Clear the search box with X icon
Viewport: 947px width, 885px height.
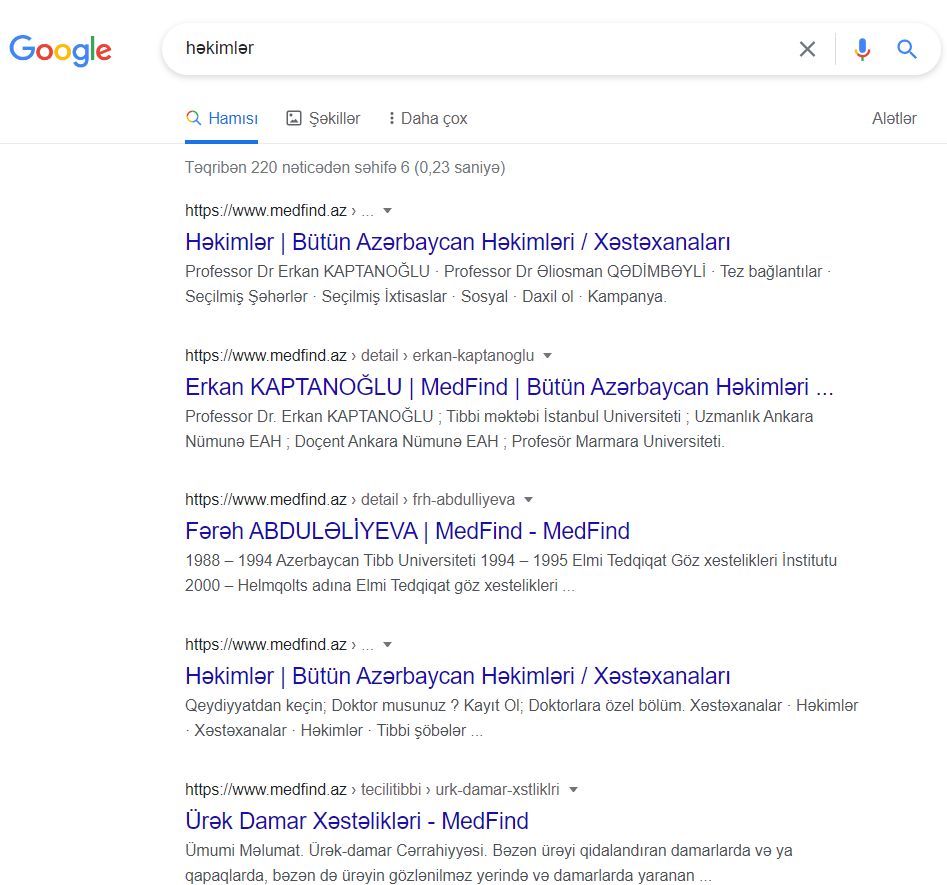[x=807, y=49]
